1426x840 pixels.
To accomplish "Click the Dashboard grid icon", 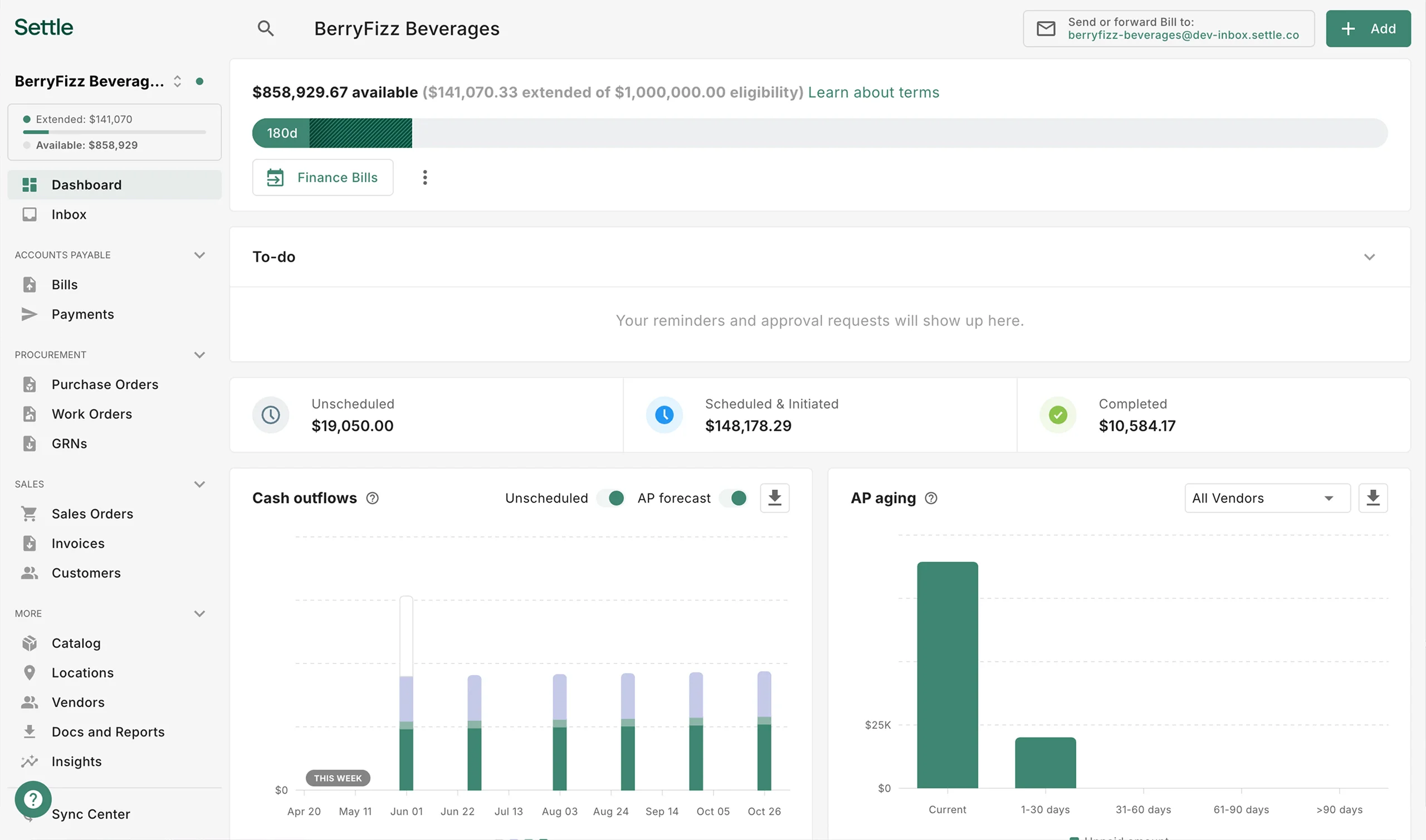I will (x=30, y=185).
